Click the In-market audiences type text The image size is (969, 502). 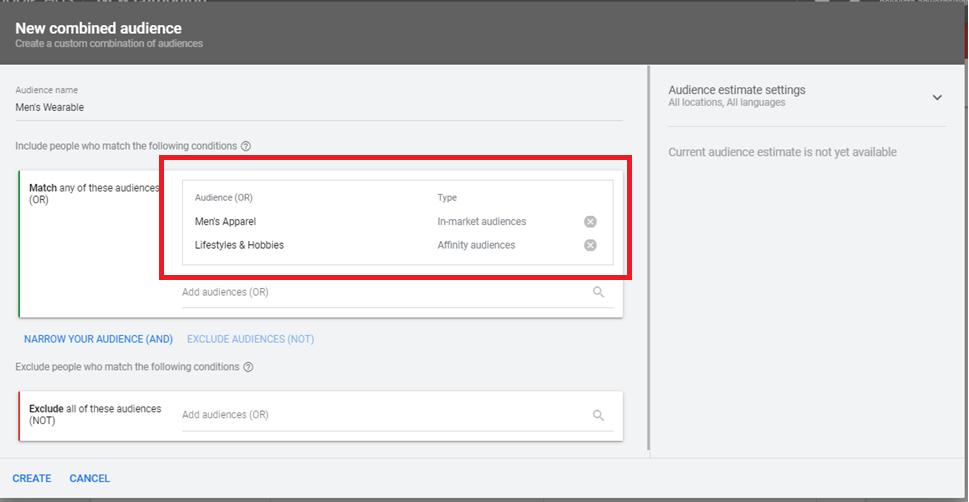482,221
